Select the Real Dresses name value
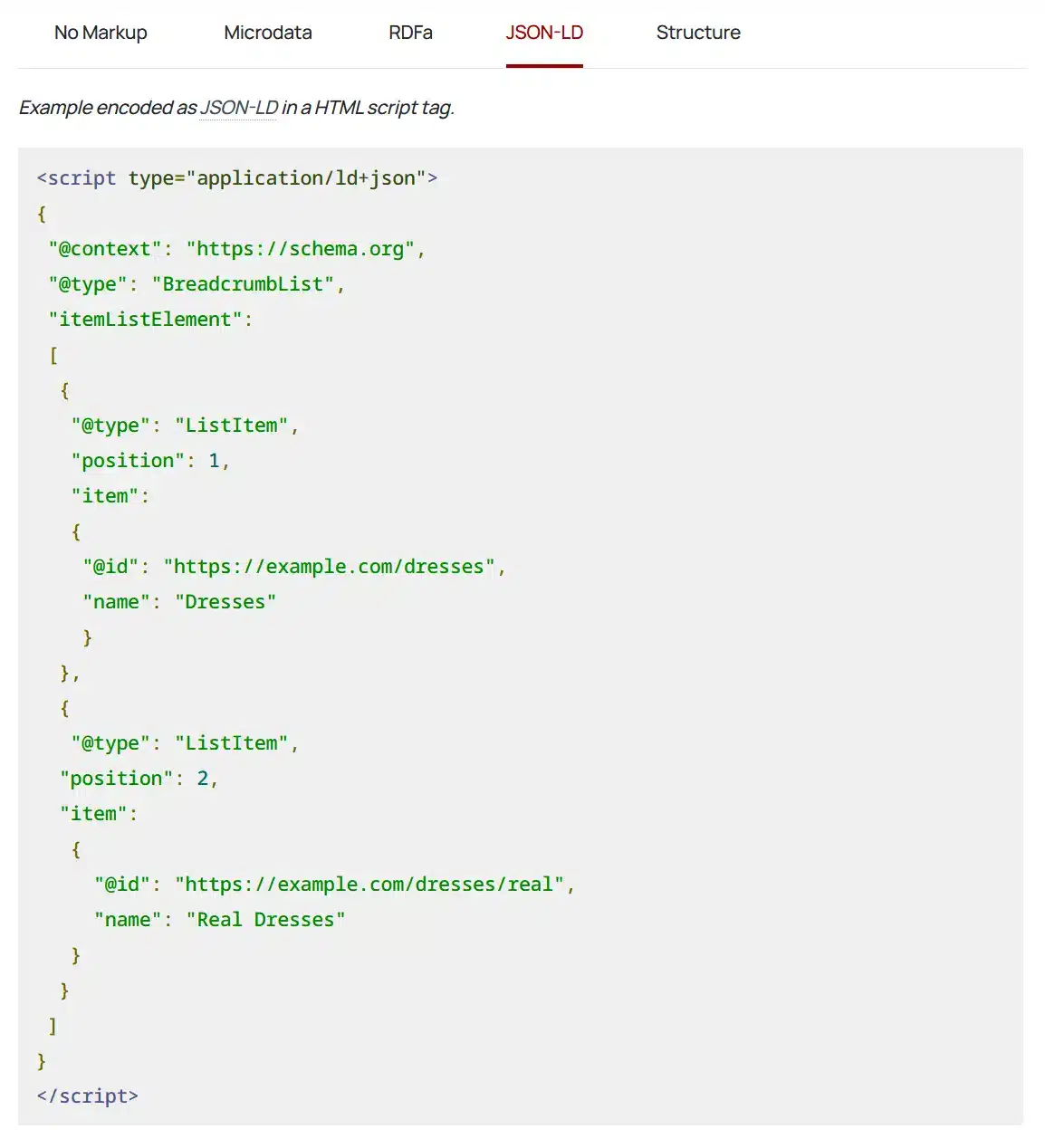The image size is (1045, 1148). [264, 919]
